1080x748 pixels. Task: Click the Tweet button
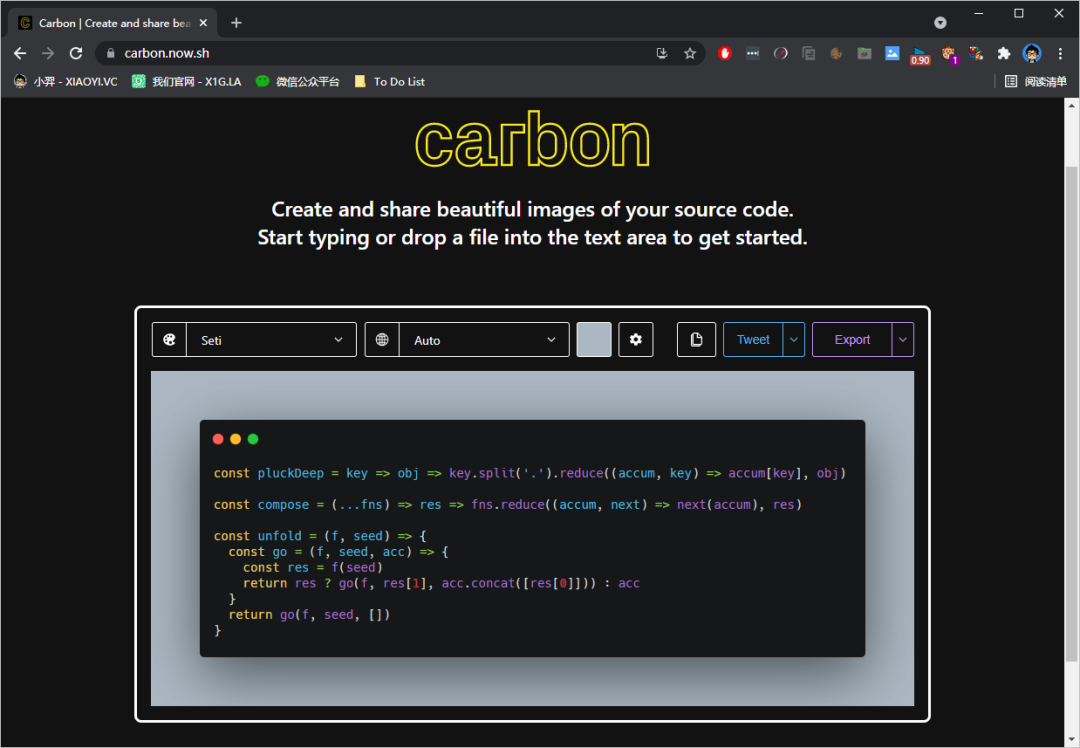pos(753,340)
